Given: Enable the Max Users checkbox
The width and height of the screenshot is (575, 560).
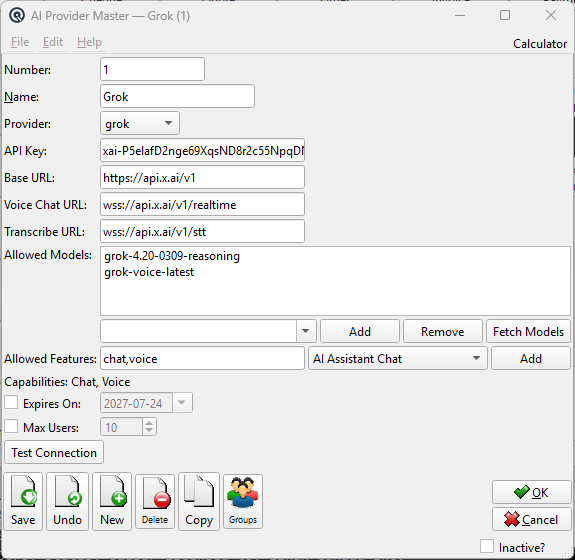Looking at the screenshot, I should coord(11,426).
